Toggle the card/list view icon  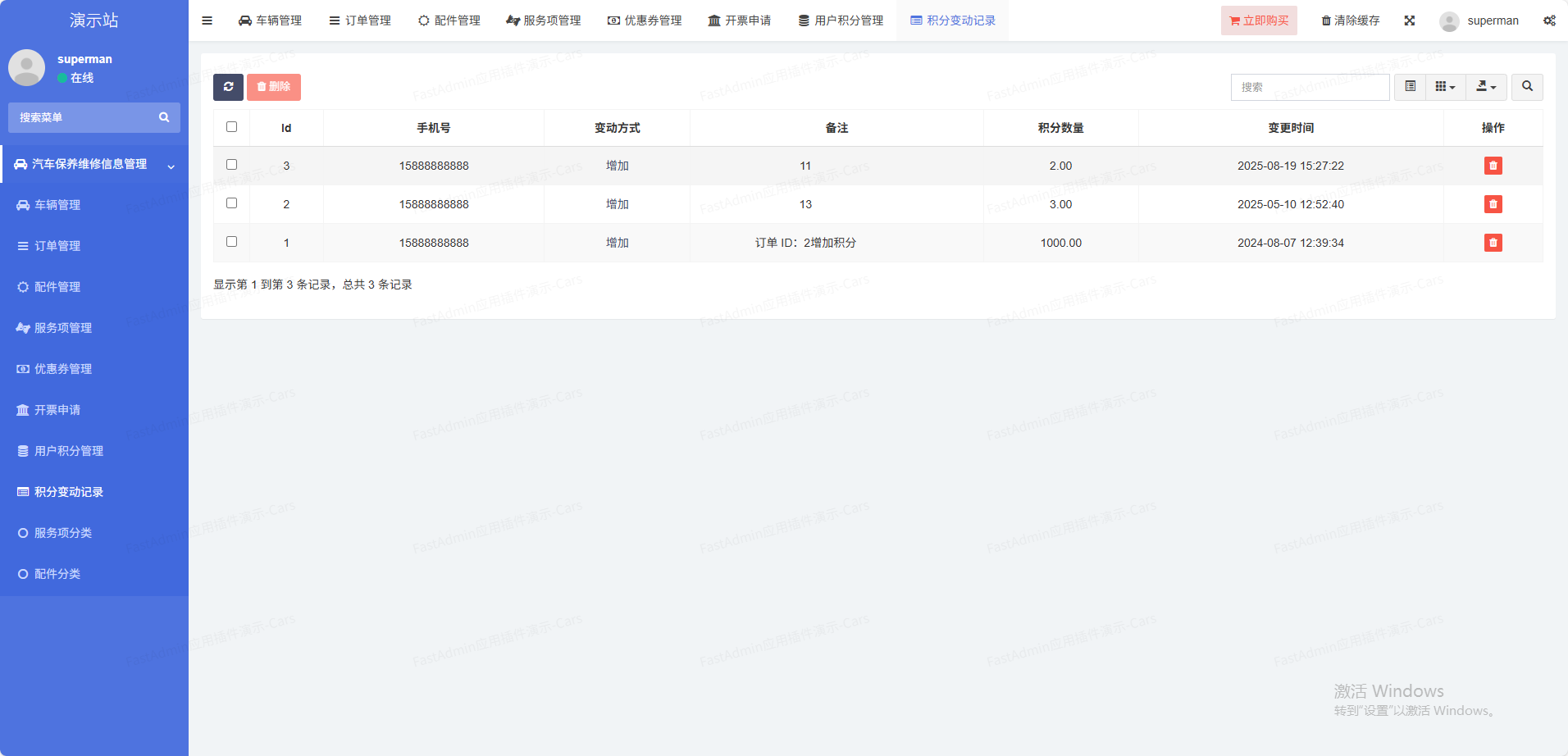click(1410, 87)
